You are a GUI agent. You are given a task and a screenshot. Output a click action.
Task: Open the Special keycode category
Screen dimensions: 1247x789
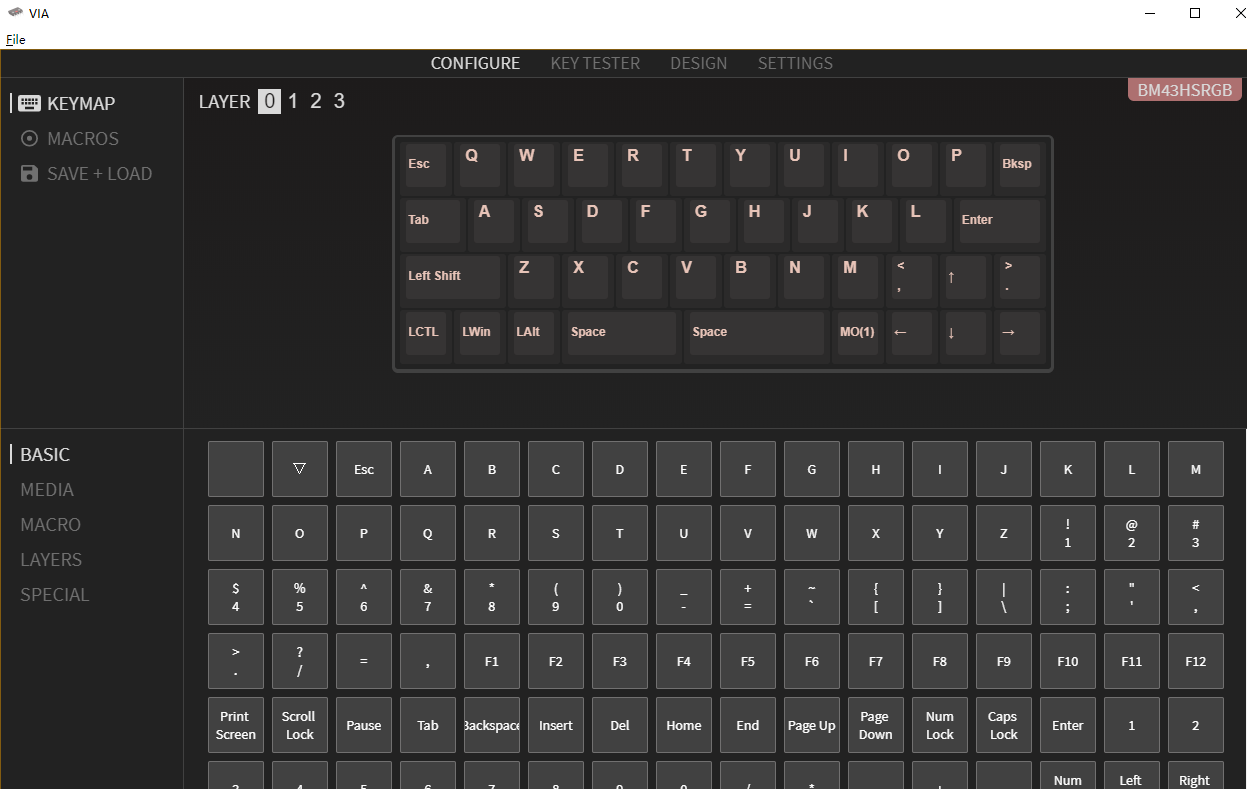pyautogui.click(x=55, y=595)
